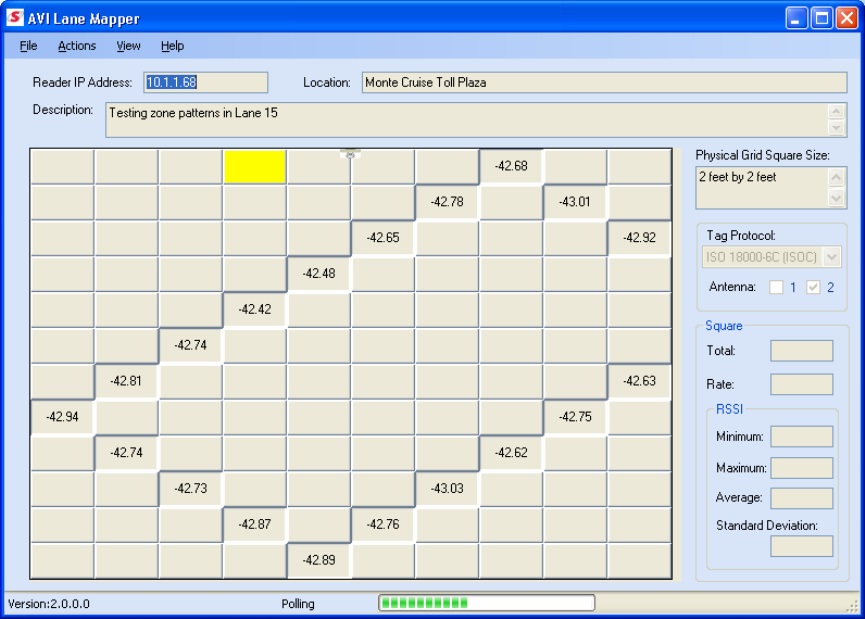Select grid square with -42.73
Screen dimensions: 865x619
(x=190, y=489)
